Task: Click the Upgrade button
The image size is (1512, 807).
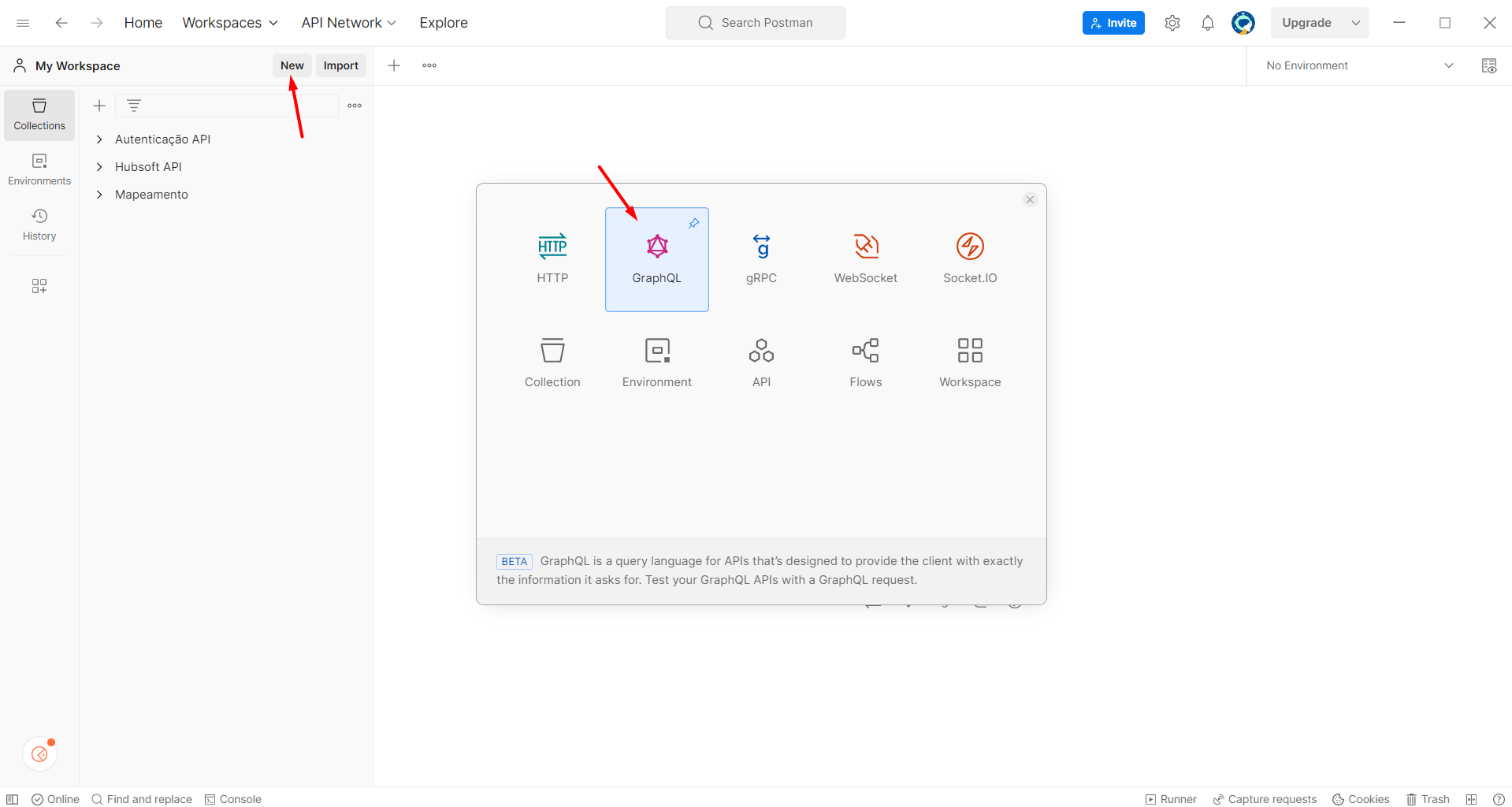Action: (1306, 23)
